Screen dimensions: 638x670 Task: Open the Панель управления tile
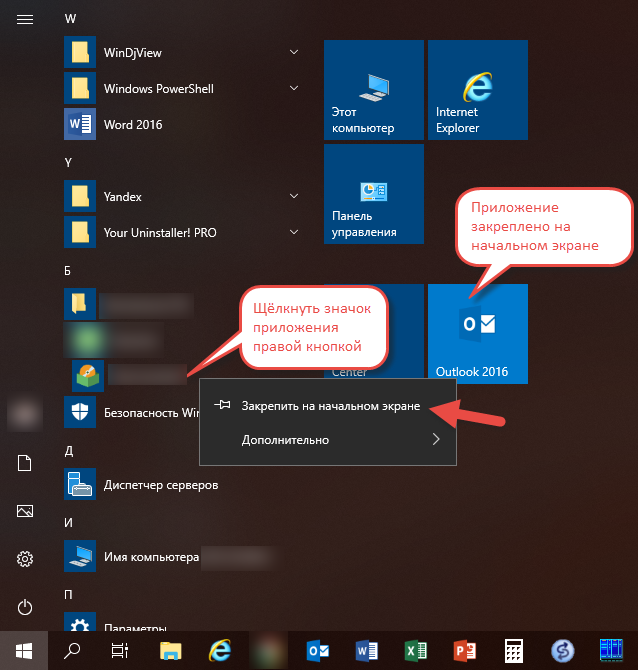(373, 194)
